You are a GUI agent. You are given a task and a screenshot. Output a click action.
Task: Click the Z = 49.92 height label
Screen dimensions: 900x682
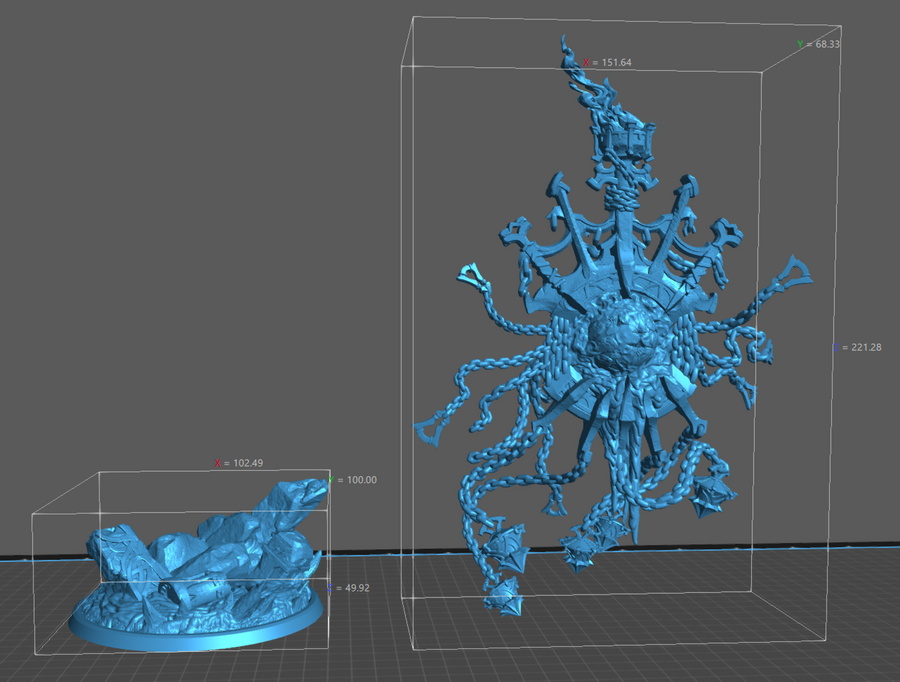click(350, 588)
